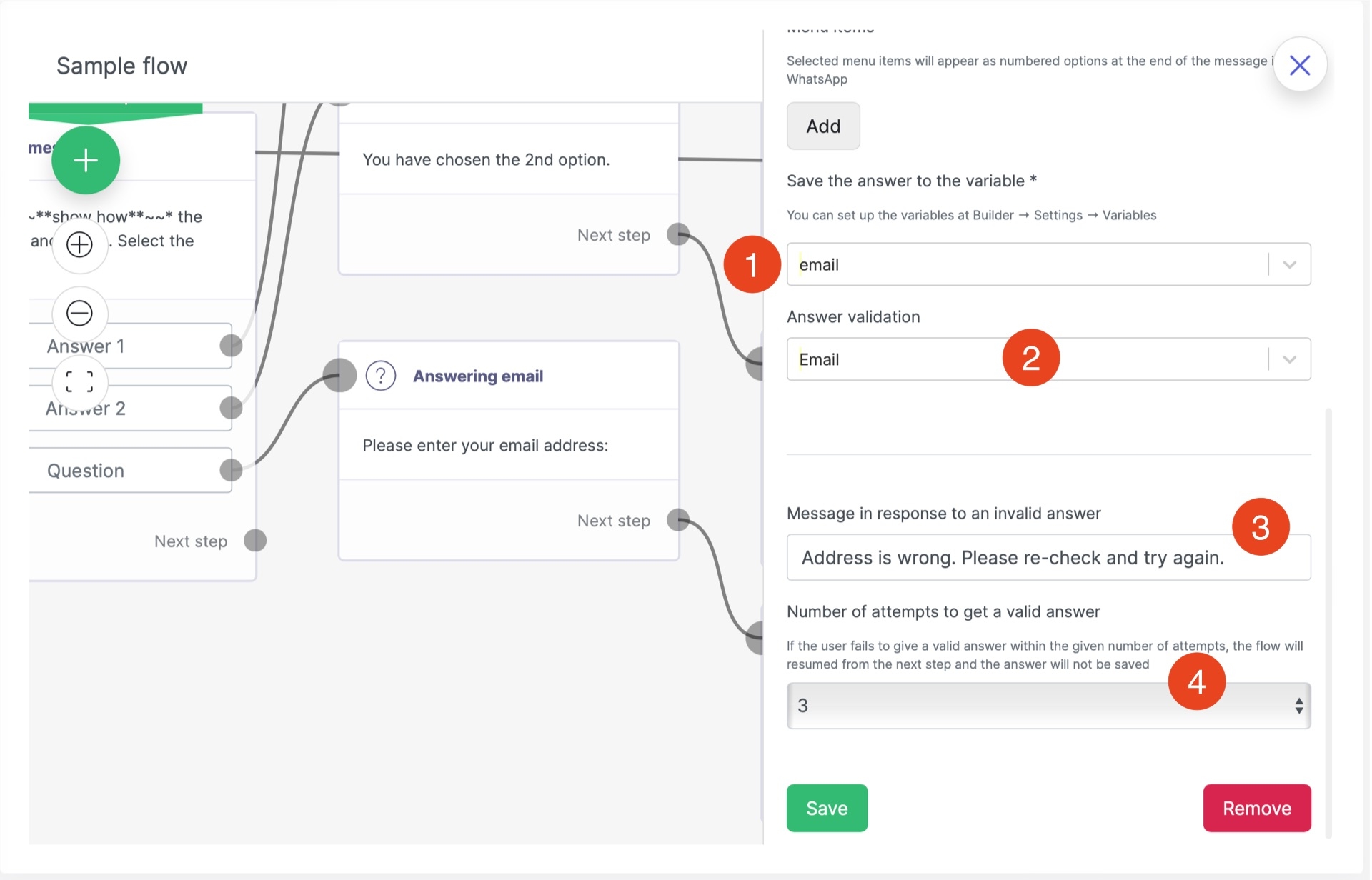The height and width of the screenshot is (880, 1372).
Task: Click Answer 1 output connector dot
Action: (x=231, y=346)
